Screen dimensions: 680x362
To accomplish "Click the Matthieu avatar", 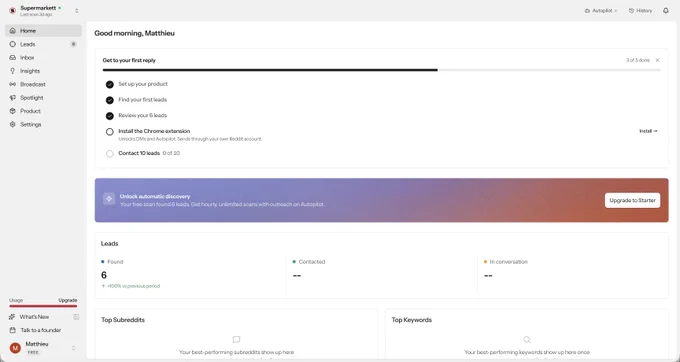I will [x=15, y=348].
